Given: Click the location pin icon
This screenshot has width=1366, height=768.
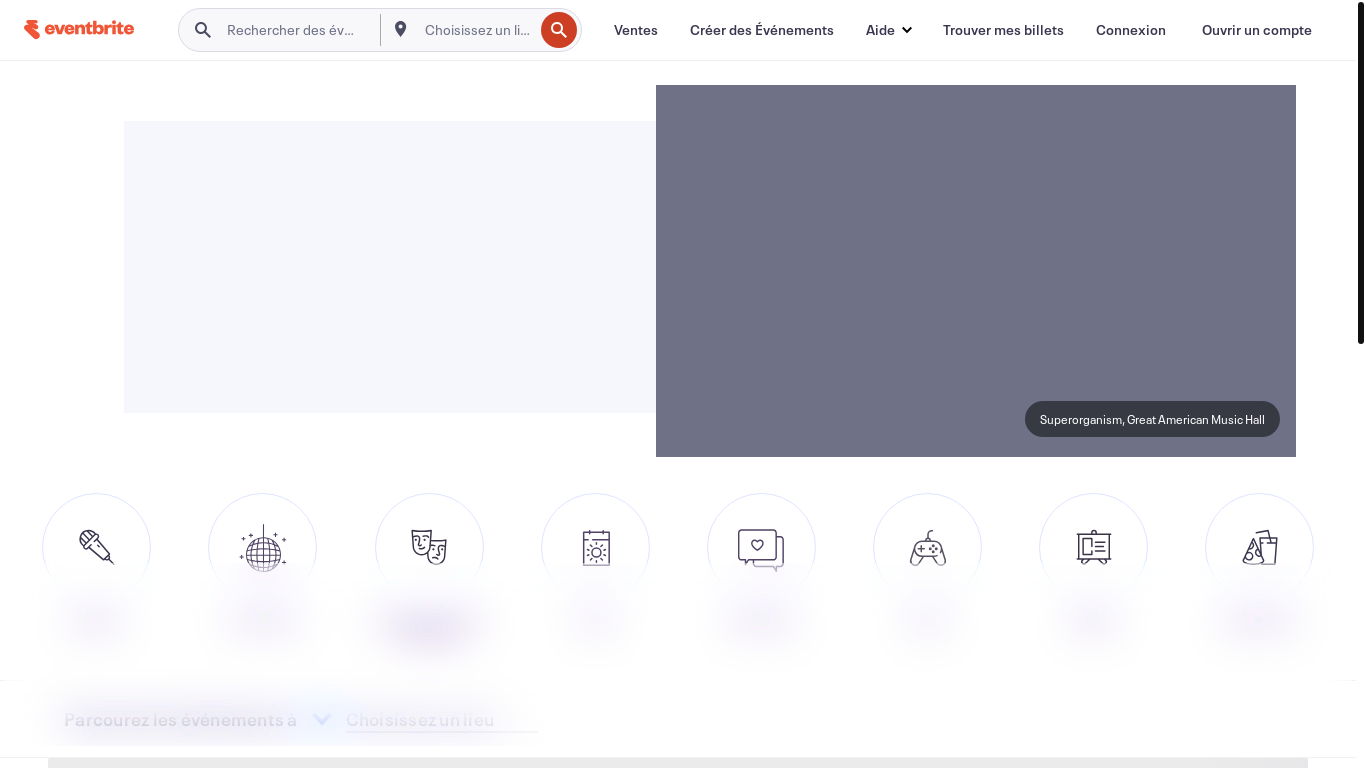Looking at the screenshot, I should 400,29.
